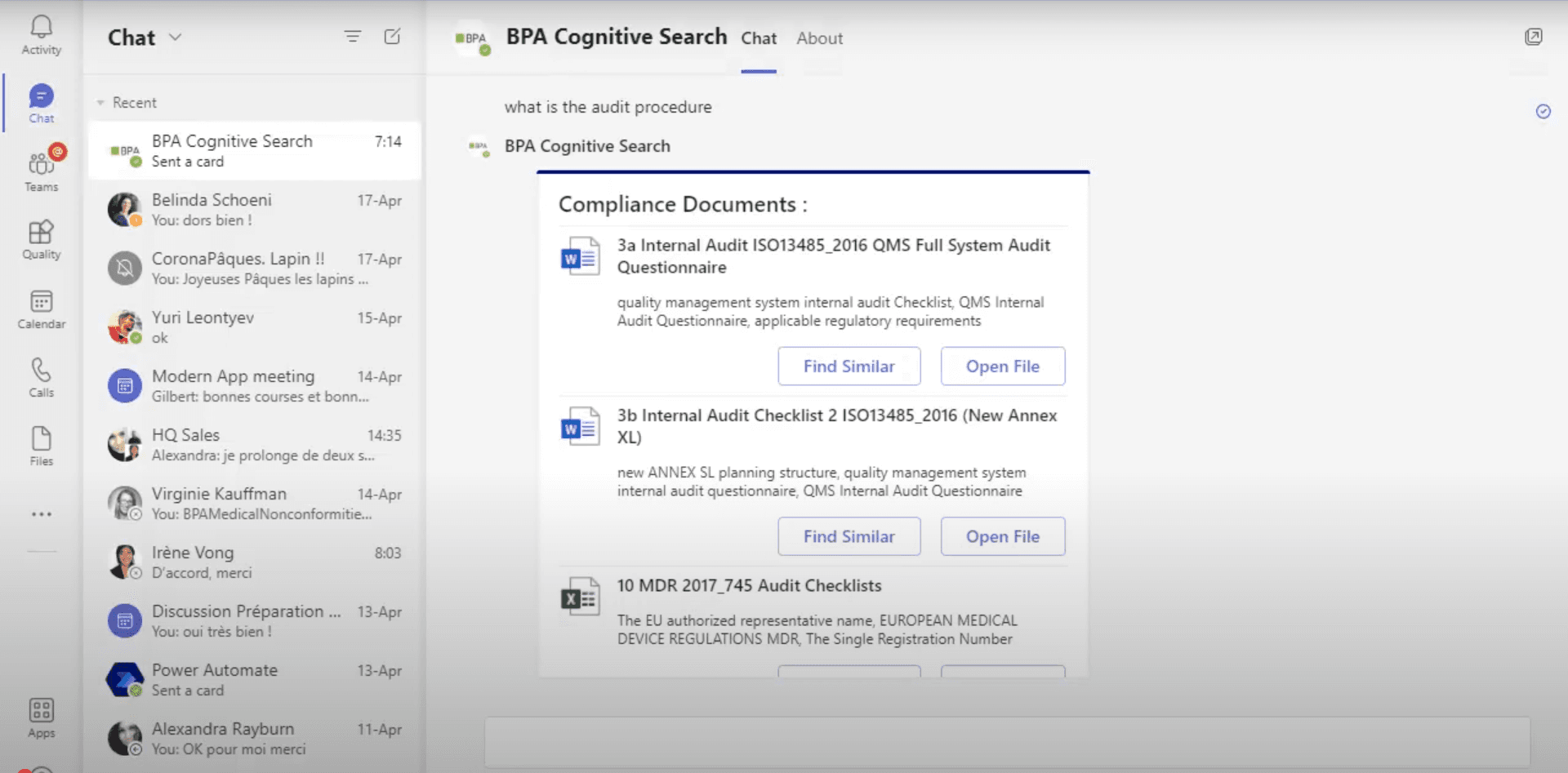Show more apps ellipsis in sidebar
Image resolution: width=1568 pixels, height=773 pixels.
(x=41, y=514)
